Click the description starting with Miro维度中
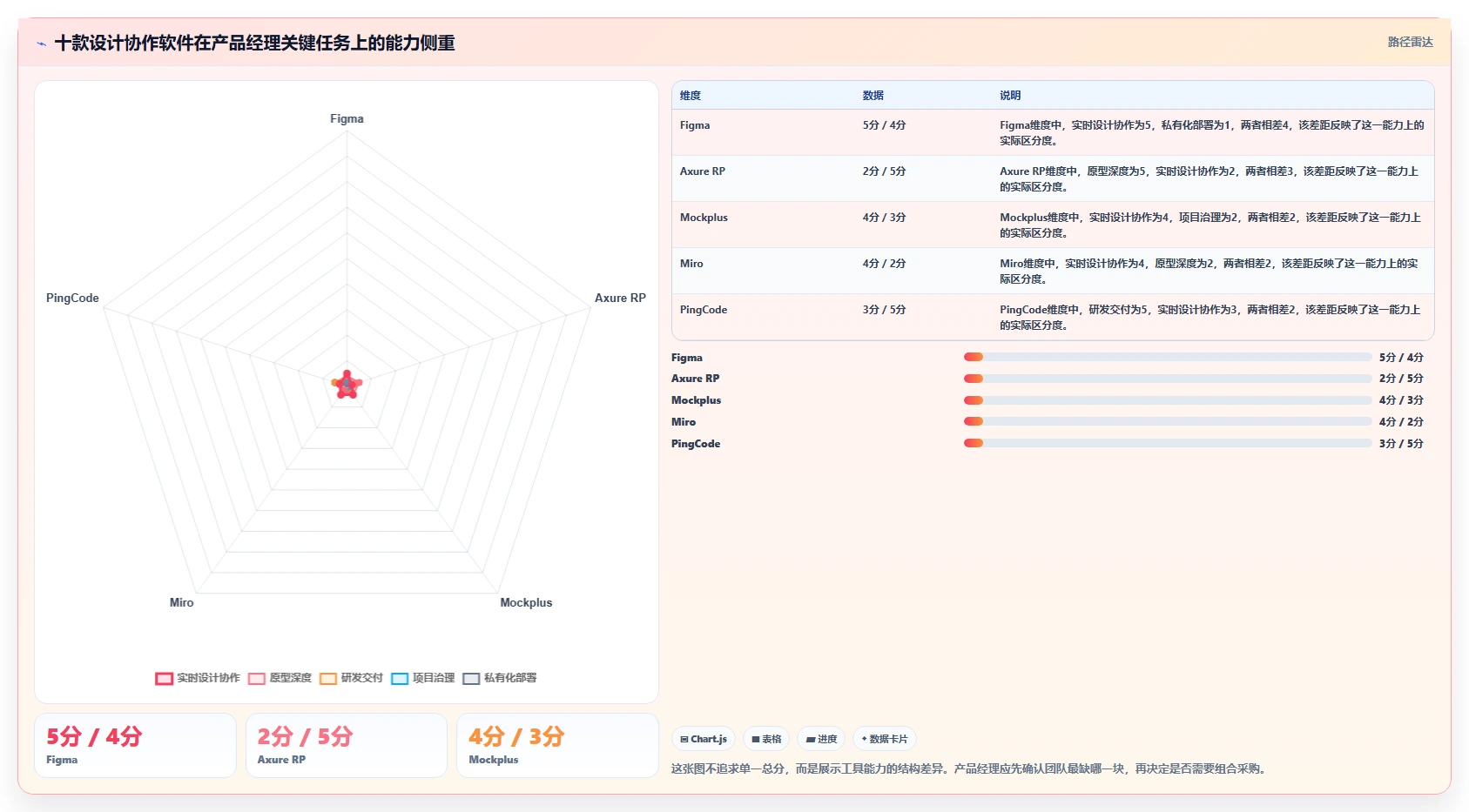 tap(1209, 272)
